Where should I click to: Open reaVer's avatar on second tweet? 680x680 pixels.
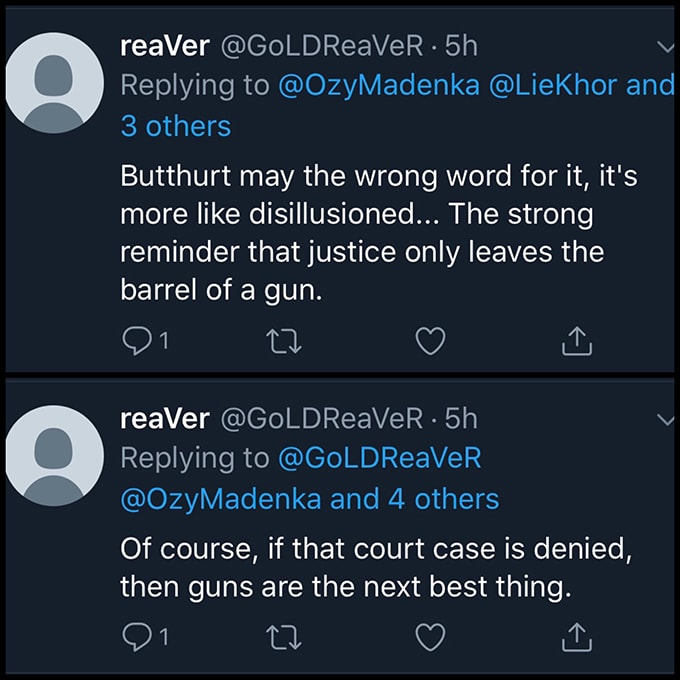pos(54,456)
